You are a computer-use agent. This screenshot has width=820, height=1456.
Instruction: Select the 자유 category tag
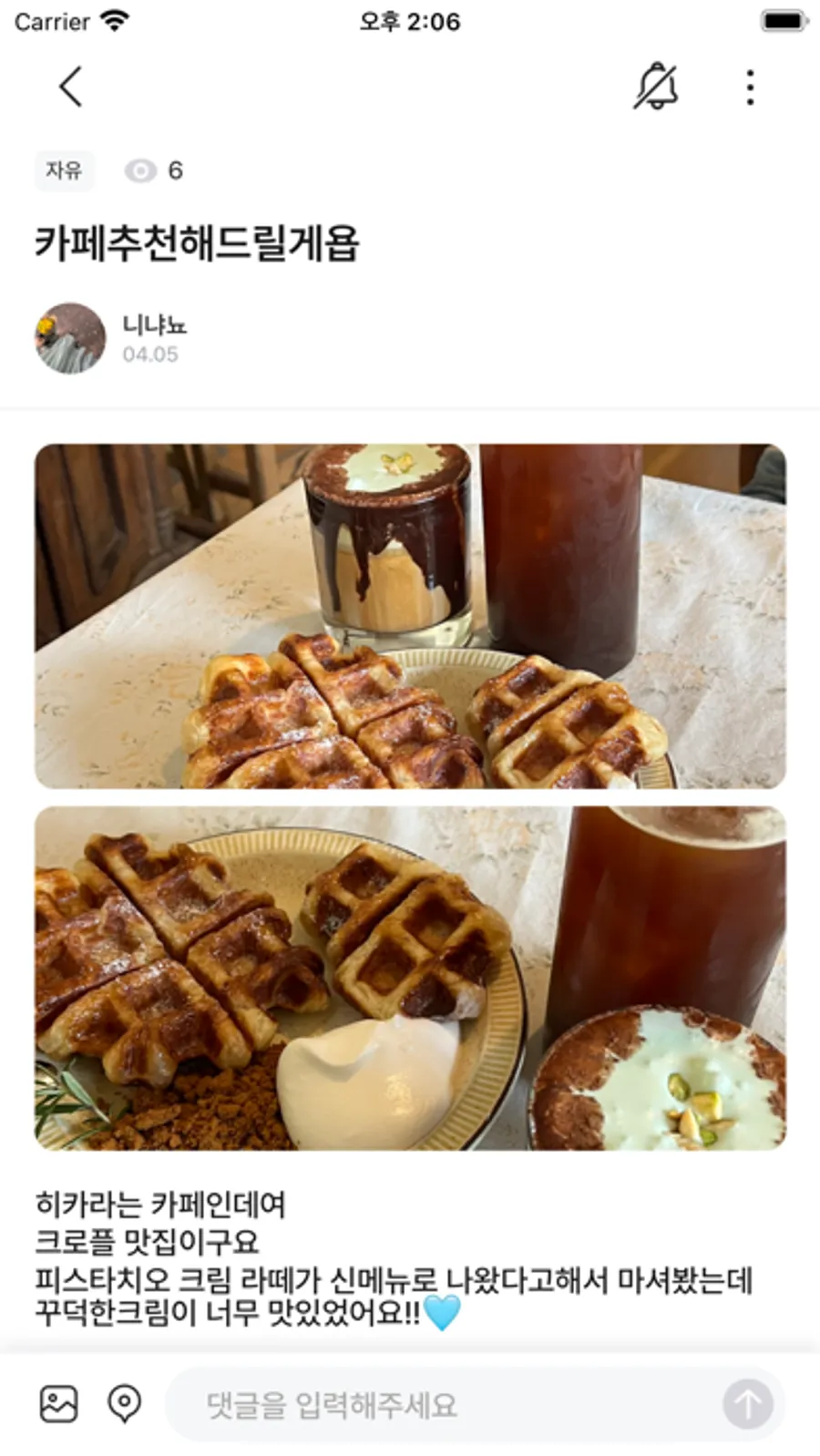pyautogui.click(x=64, y=170)
